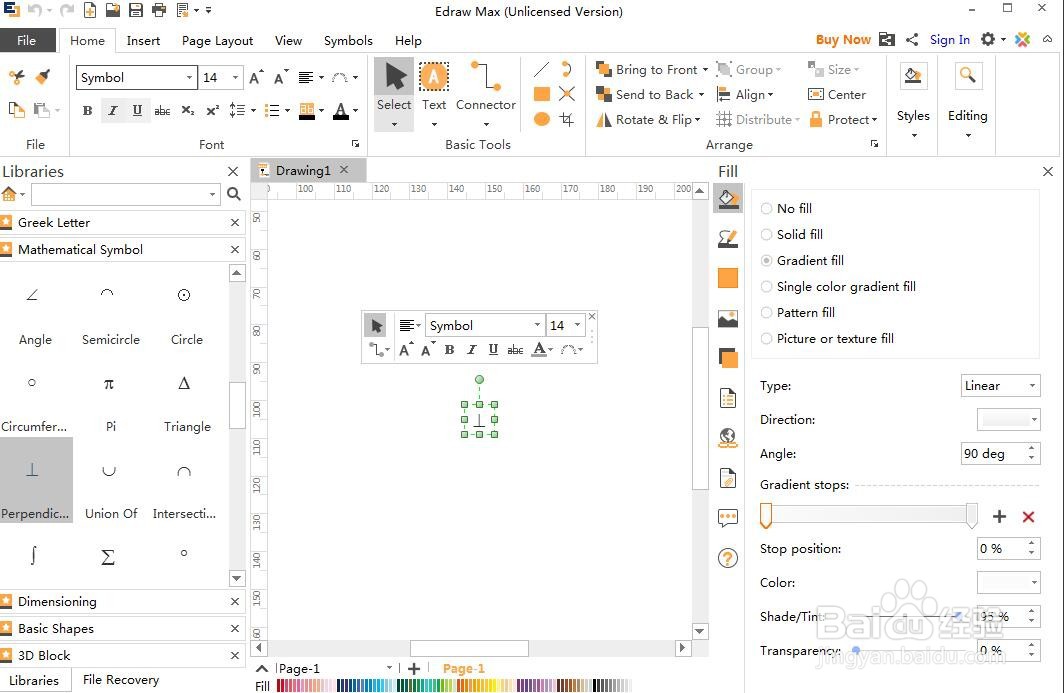1064x693 pixels.
Task: Pick the line drawing tool
Action: point(542,69)
